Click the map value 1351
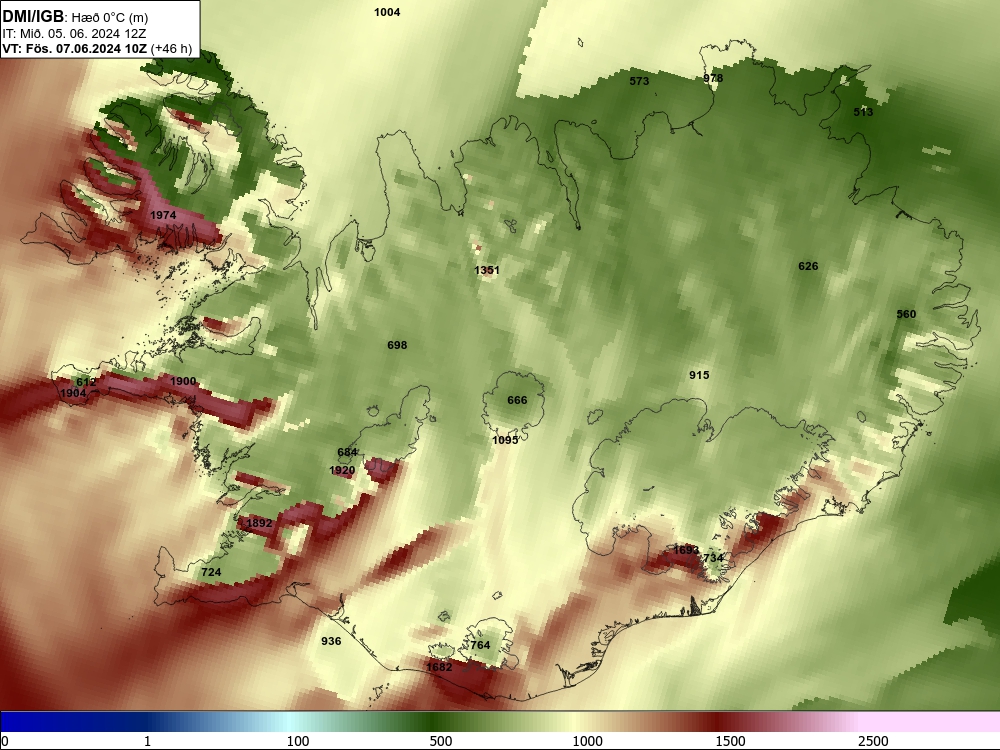 point(487,270)
